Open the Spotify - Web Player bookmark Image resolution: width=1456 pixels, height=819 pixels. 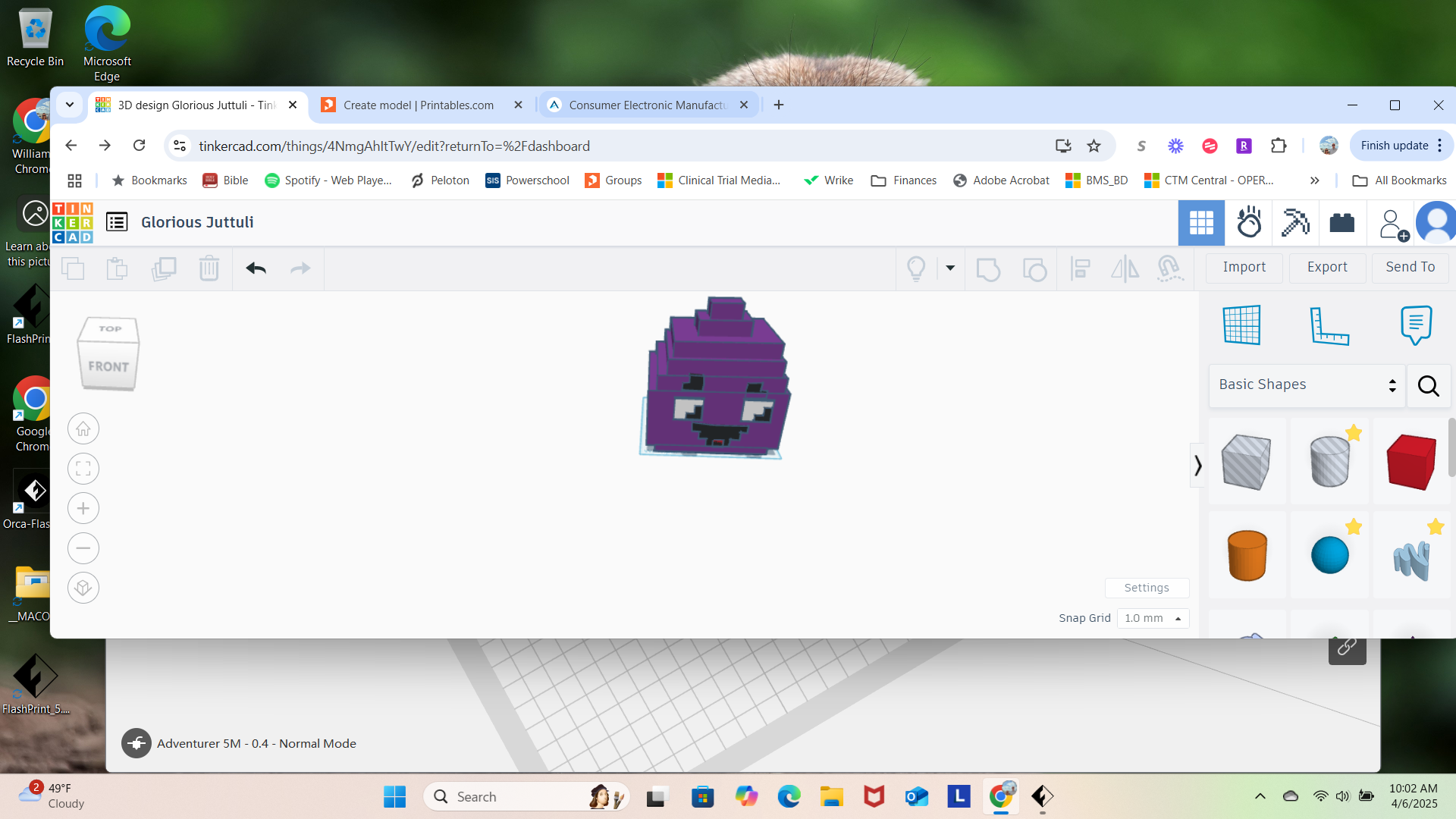[x=328, y=180]
